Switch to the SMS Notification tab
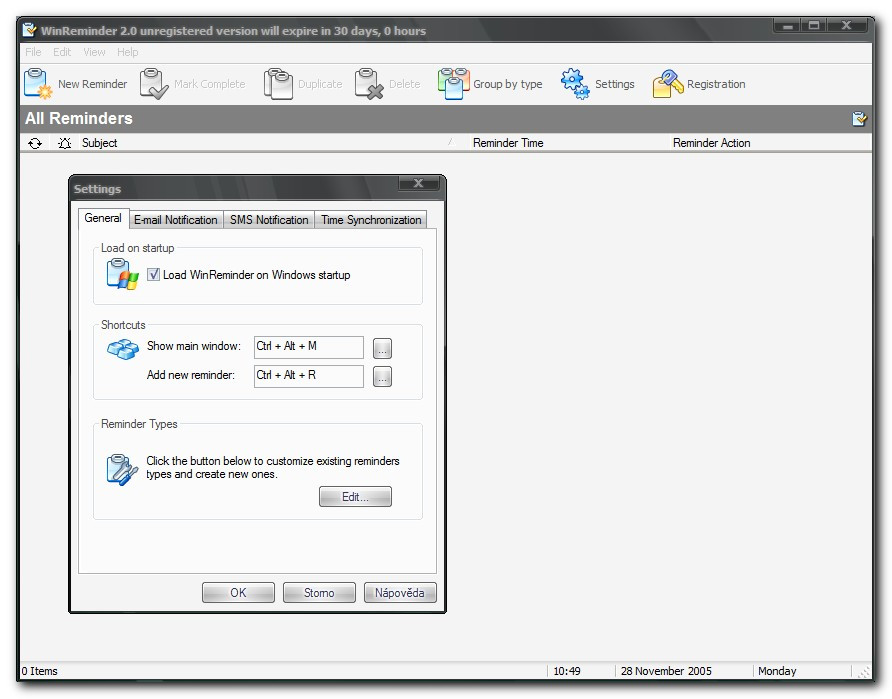Image resolution: width=892 pixels, height=699 pixels. tap(269, 220)
